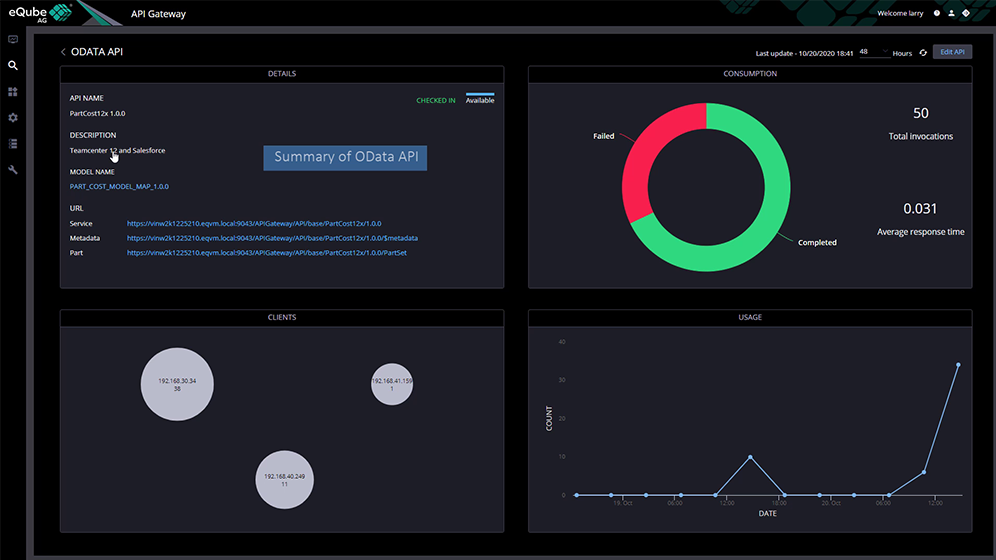The image size is (996, 560).
Task: Open the user profile icon
Action: click(952, 14)
